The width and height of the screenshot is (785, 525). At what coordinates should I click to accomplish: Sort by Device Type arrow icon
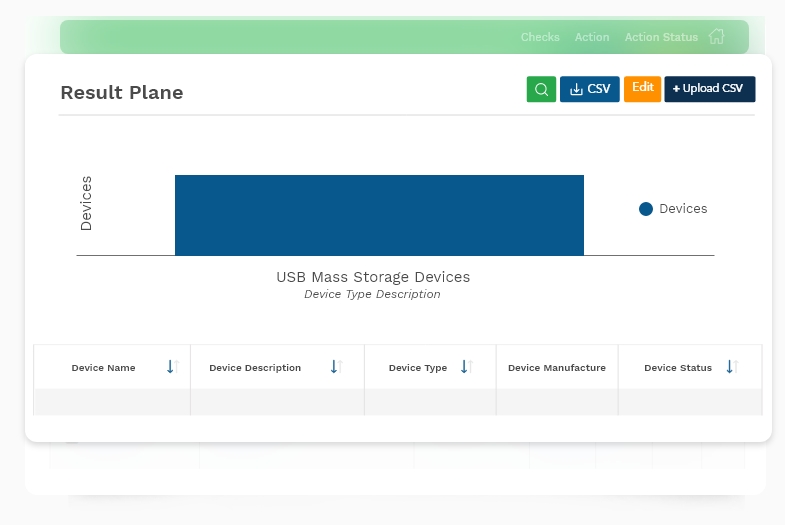coord(467,367)
